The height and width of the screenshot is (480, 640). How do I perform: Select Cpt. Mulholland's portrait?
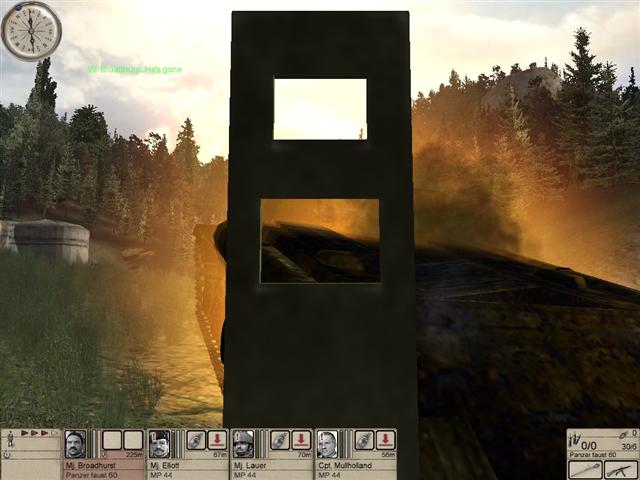coord(327,444)
